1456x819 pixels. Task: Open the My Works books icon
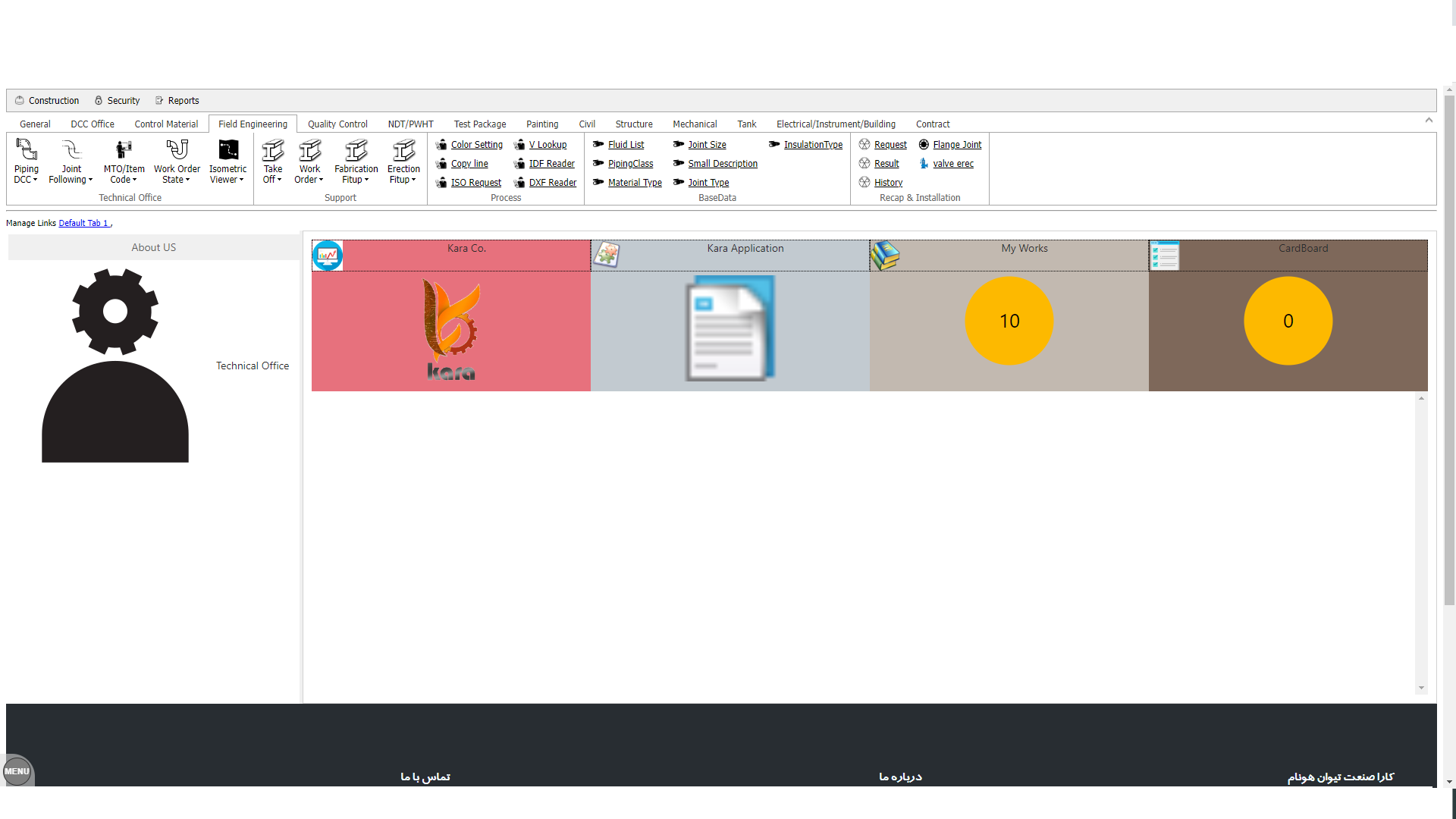pos(885,256)
